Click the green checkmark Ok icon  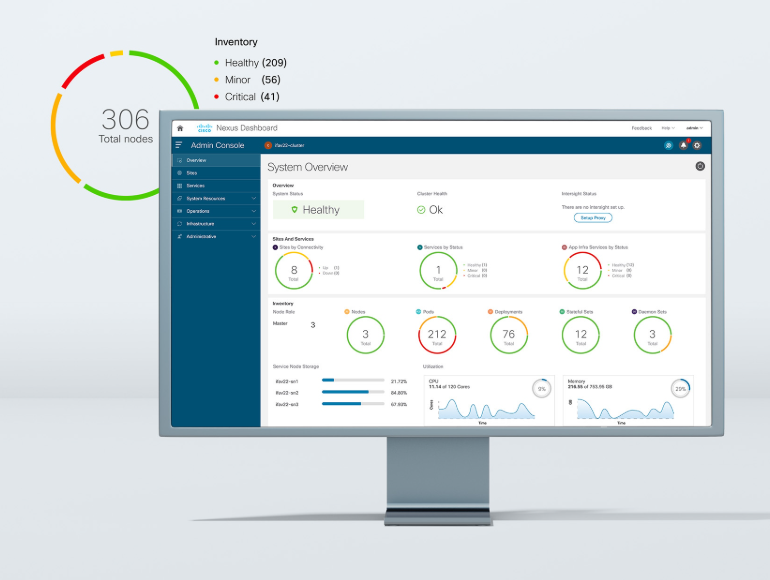click(421, 210)
